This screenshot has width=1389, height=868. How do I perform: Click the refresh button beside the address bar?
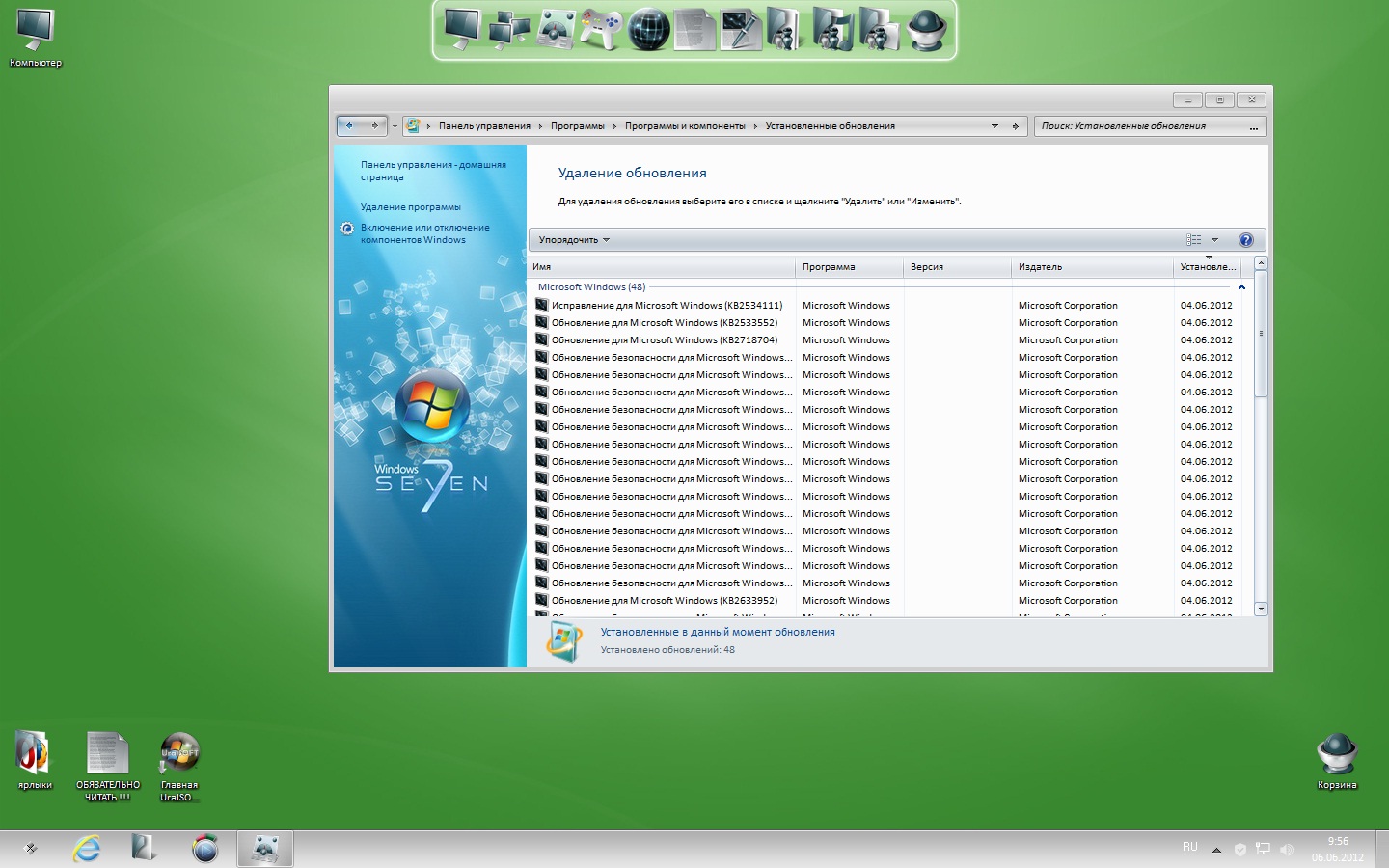[x=1015, y=126]
